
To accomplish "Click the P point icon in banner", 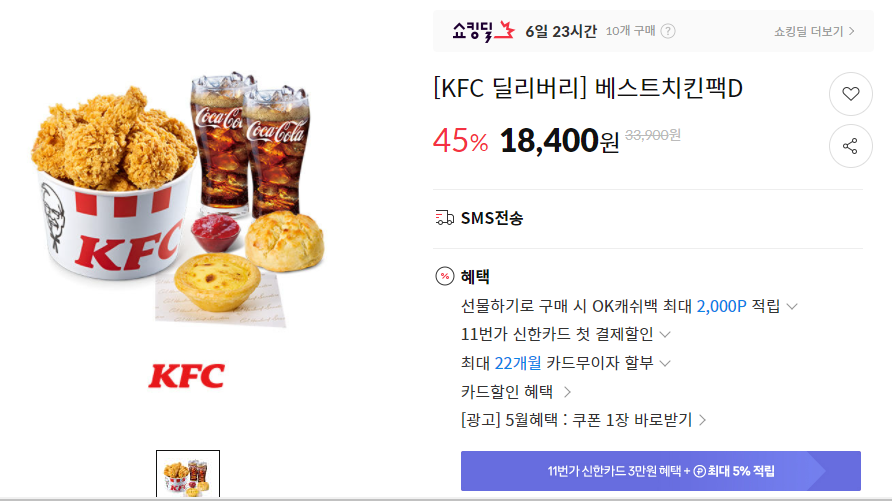I will click(700, 471).
